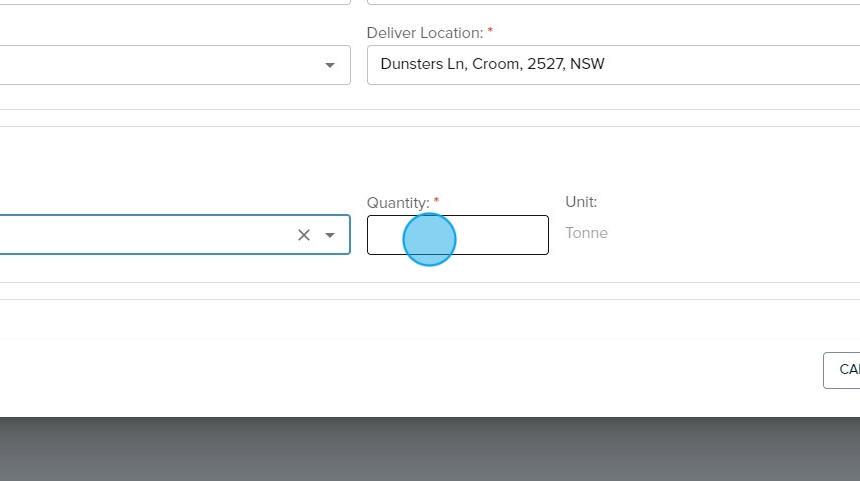860x481 pixels.
Task: Open the dropdown left of Deliver Location
Action: coord(330,65)
